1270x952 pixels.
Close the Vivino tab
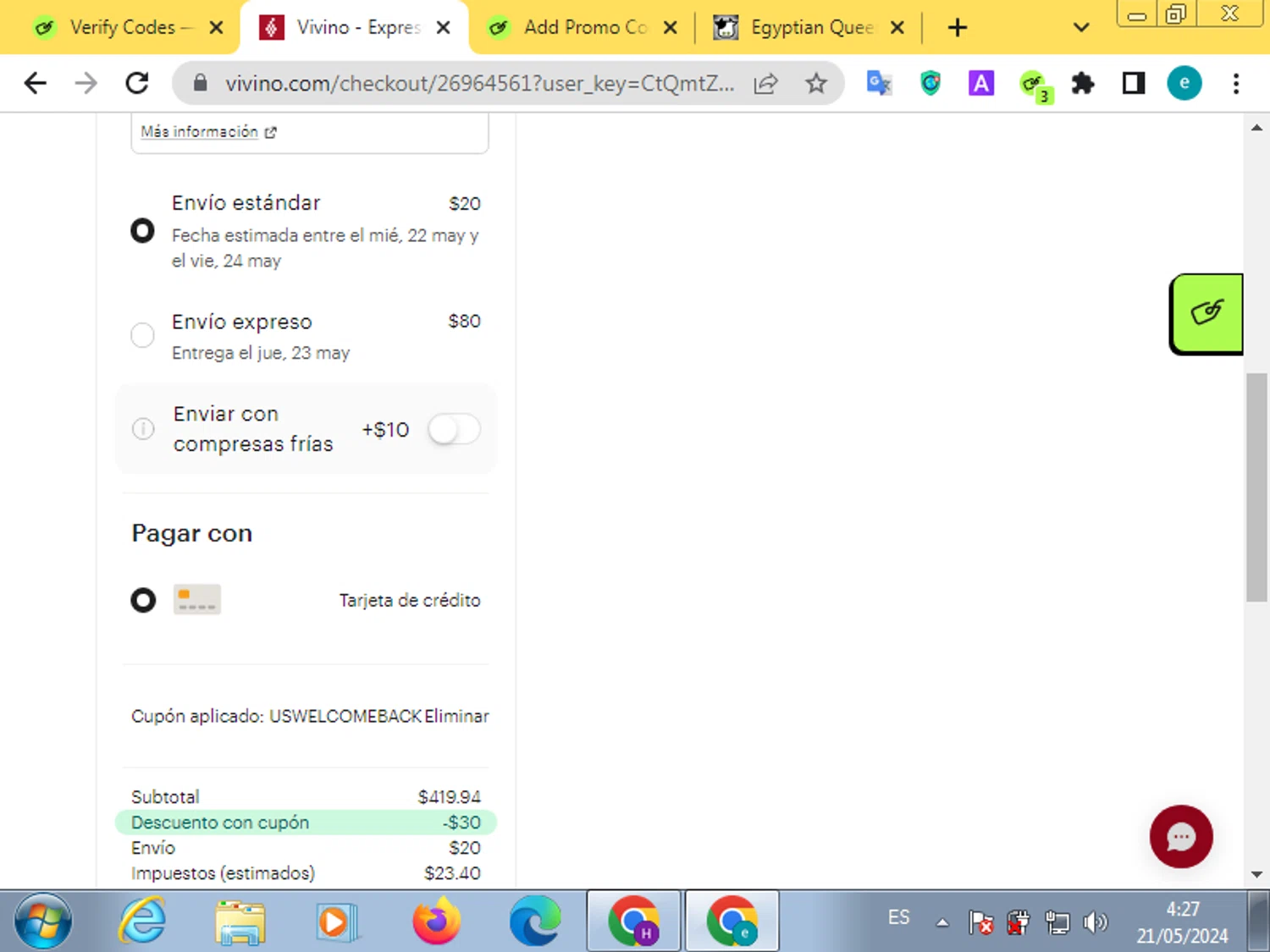pos(443,28)
